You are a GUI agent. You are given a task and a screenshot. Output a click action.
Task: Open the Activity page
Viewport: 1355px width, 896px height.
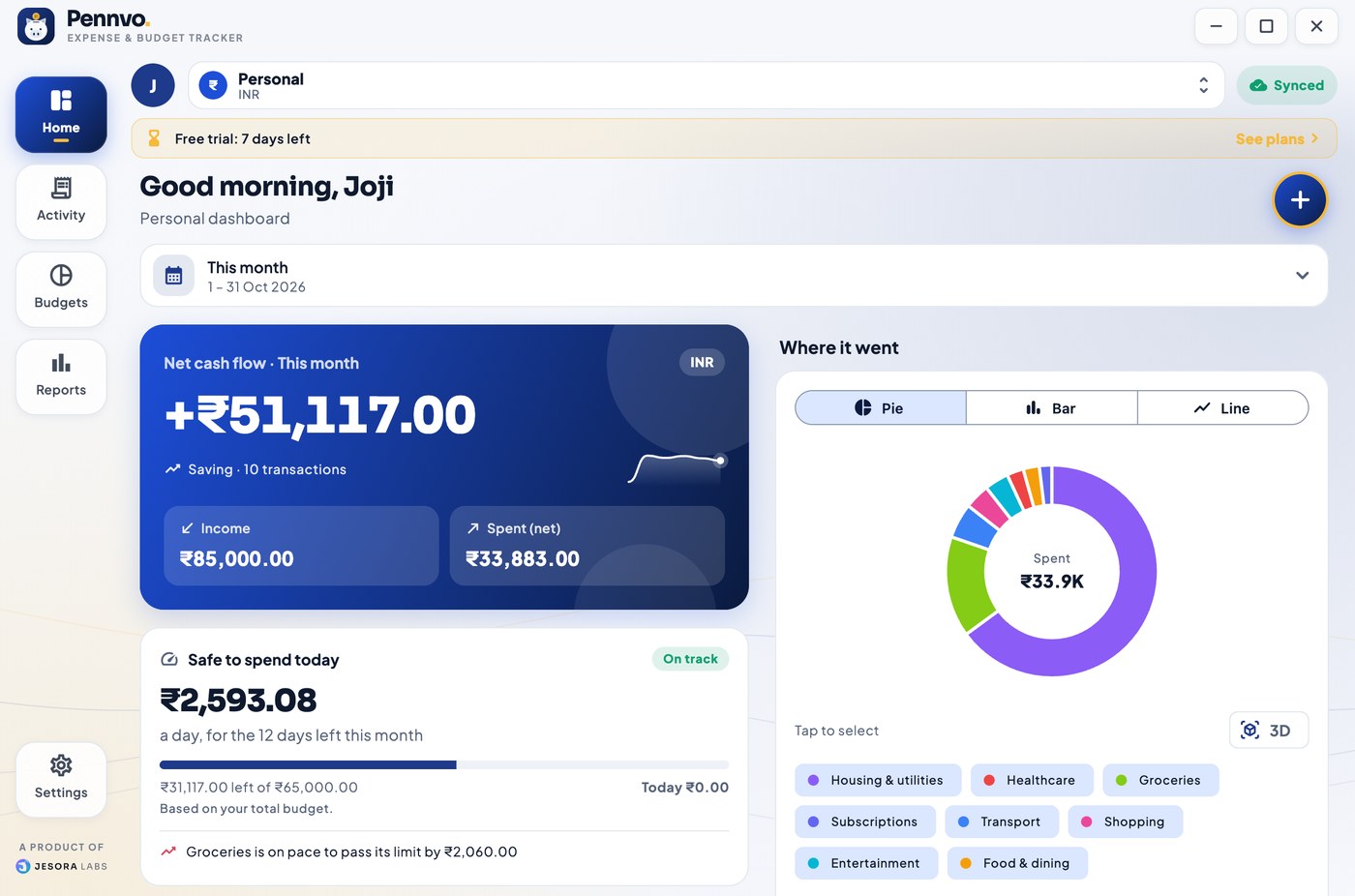(x=61, y=201)
